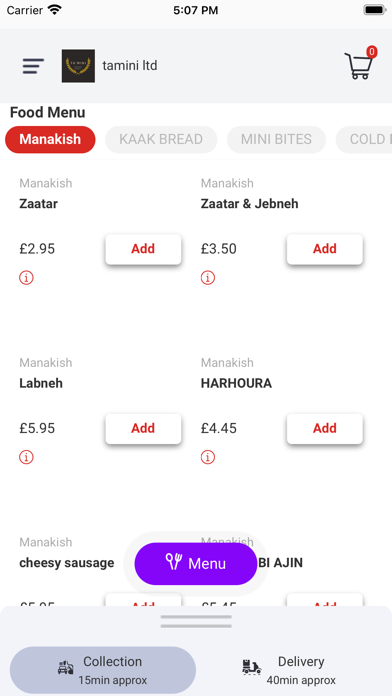Add Zaatar to the cart
This screenshot has width=392, height=696.
click(143, 249)
